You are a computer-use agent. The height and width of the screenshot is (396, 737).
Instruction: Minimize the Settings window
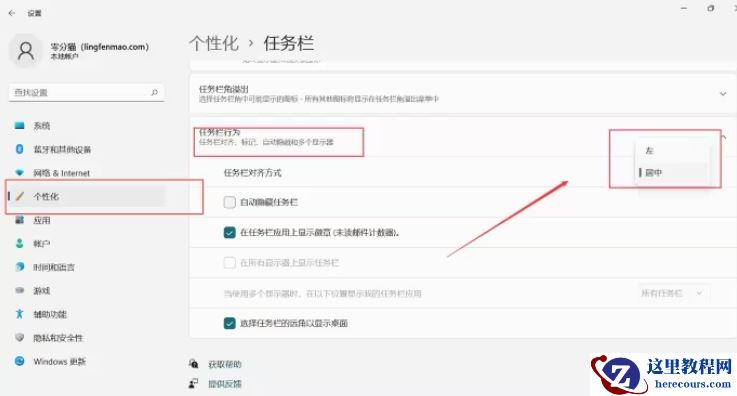point(684,8)
